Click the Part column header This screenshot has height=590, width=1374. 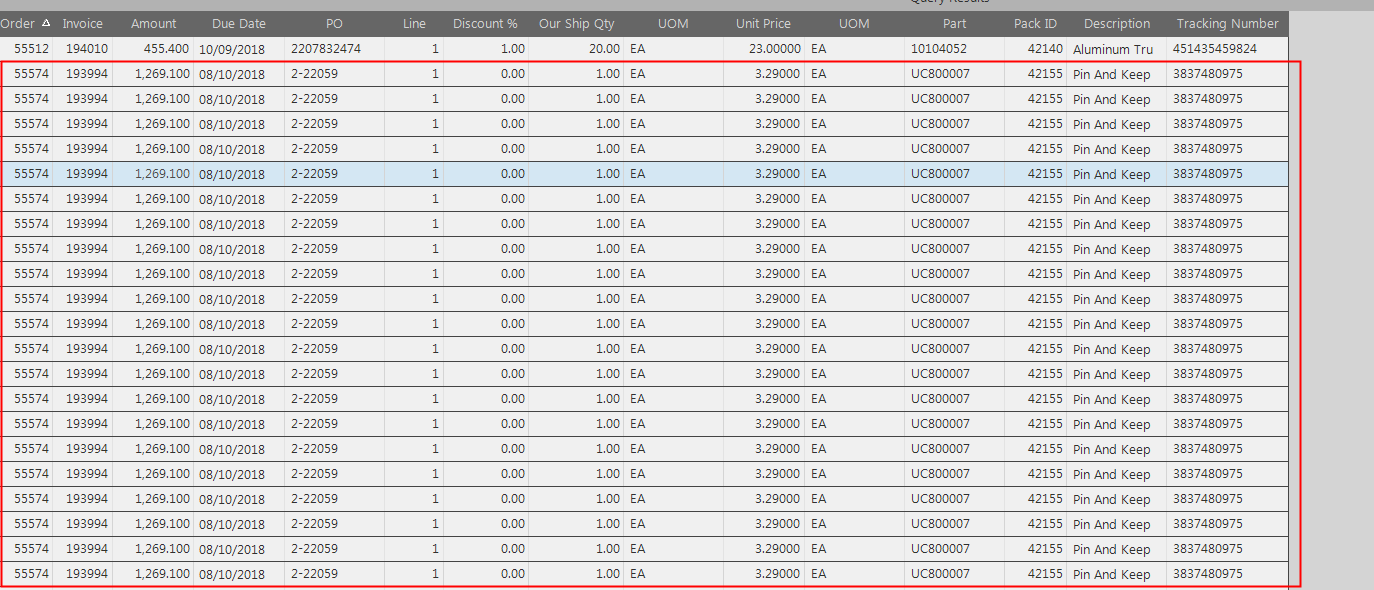click(955, 24)
